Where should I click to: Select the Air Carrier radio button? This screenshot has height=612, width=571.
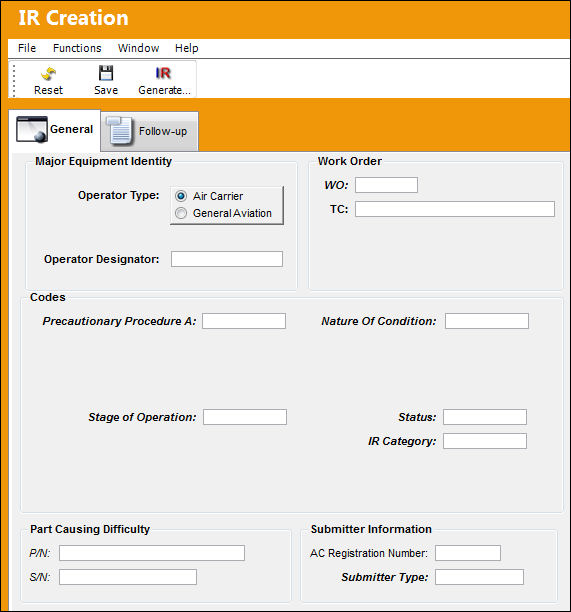[181, 196]
